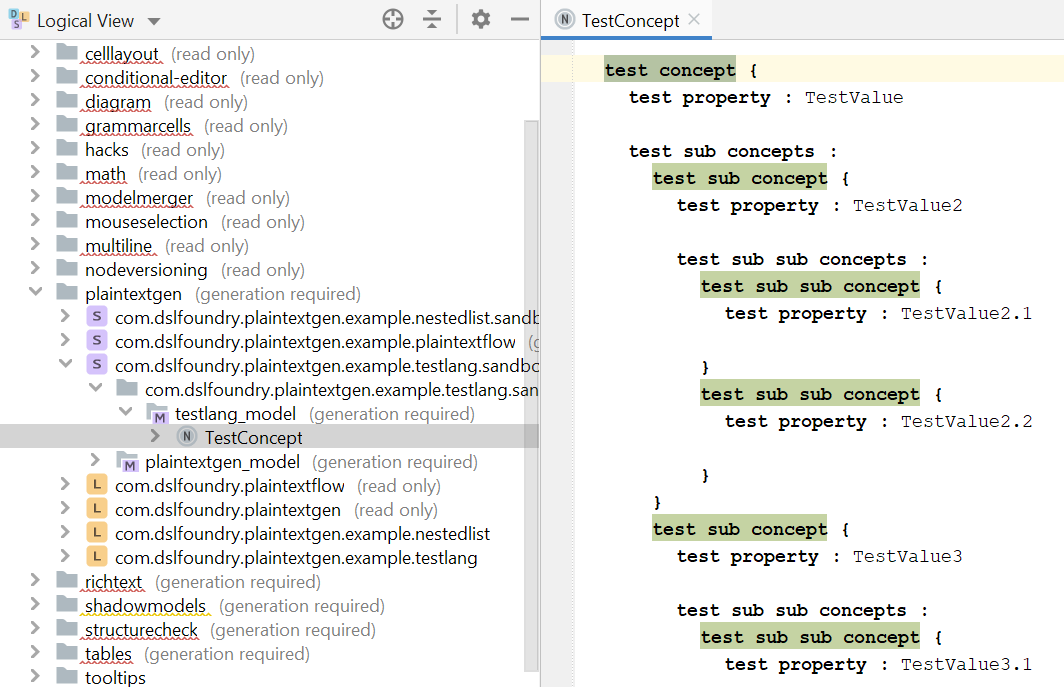Click the locate/select opened file target icon
Viewport: 1064px width, 687px height.
click(393, 20)
